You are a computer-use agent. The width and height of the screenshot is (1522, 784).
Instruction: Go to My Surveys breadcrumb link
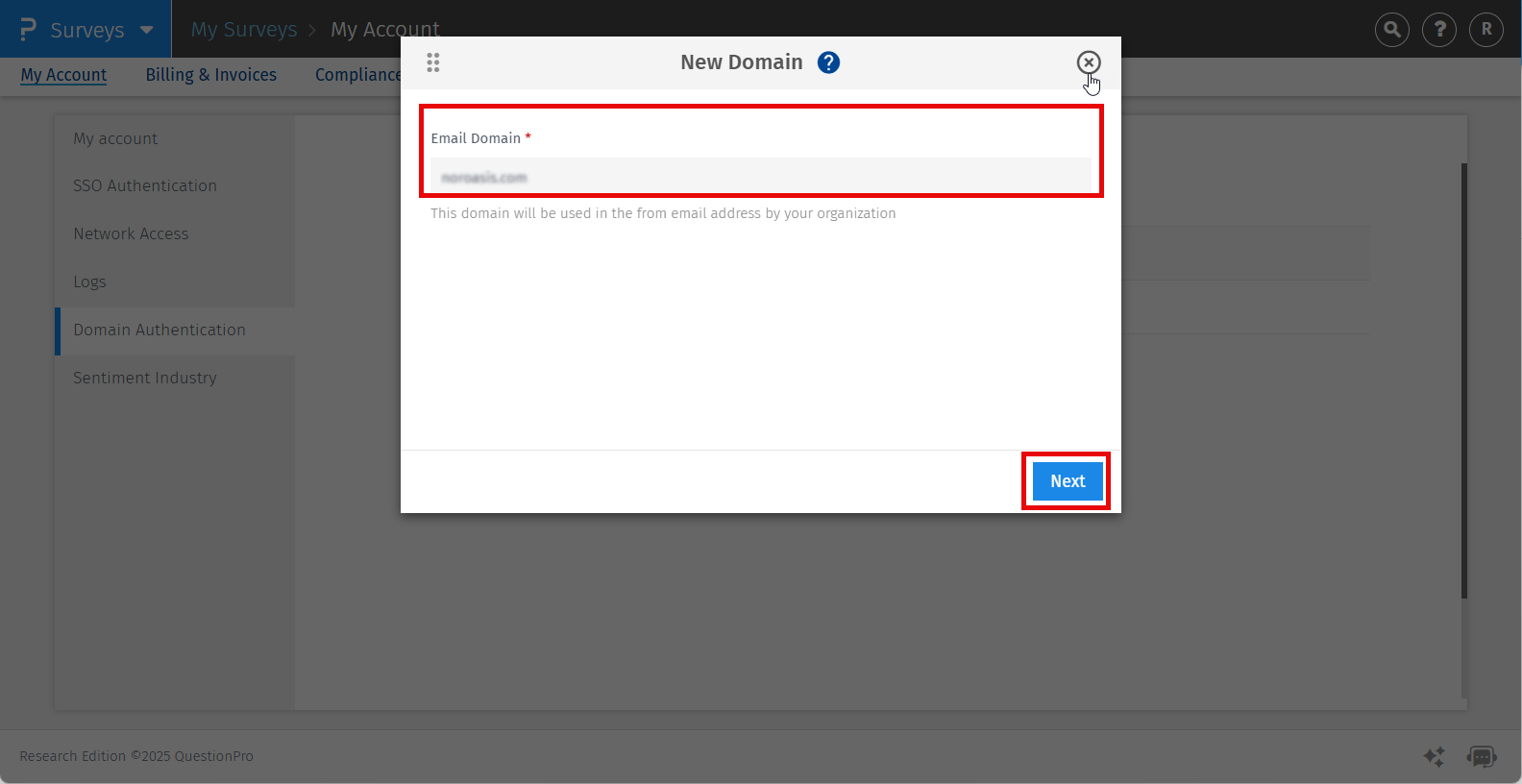tap(244, 30)
